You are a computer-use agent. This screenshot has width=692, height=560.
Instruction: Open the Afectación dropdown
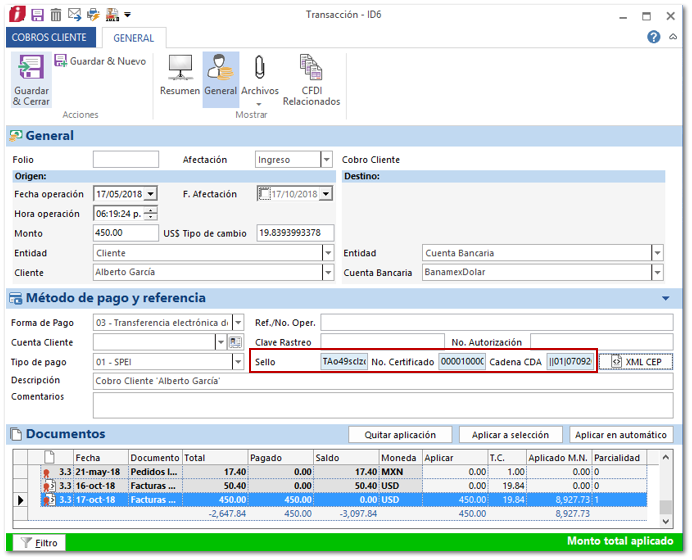point(326,160)
